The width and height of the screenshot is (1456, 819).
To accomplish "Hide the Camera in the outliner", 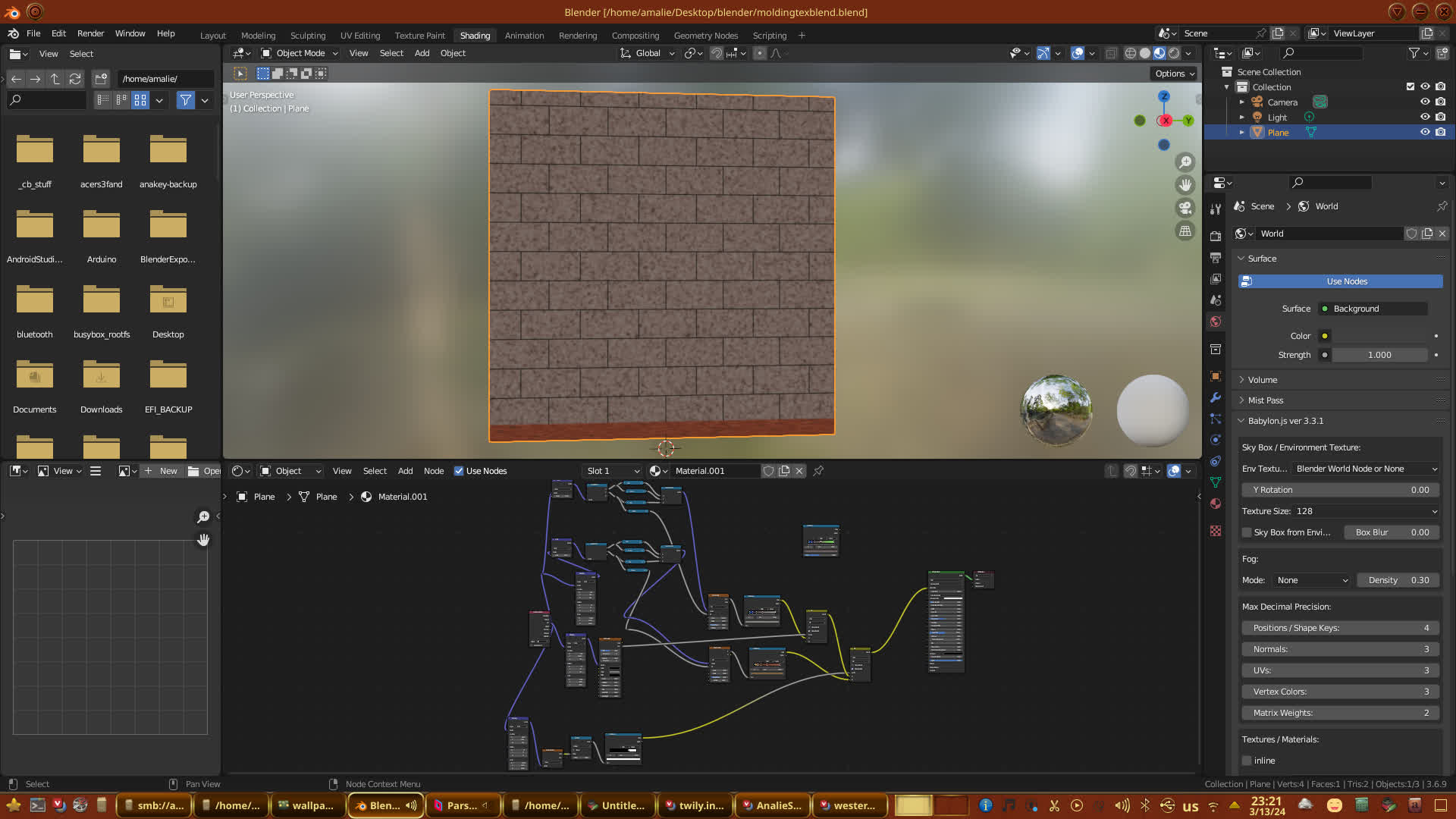I will [1425, 102].
